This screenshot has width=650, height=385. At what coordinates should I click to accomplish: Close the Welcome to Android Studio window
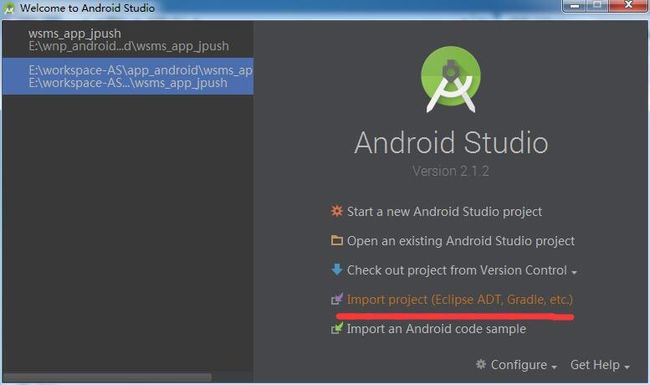click(x=628, y=5)
